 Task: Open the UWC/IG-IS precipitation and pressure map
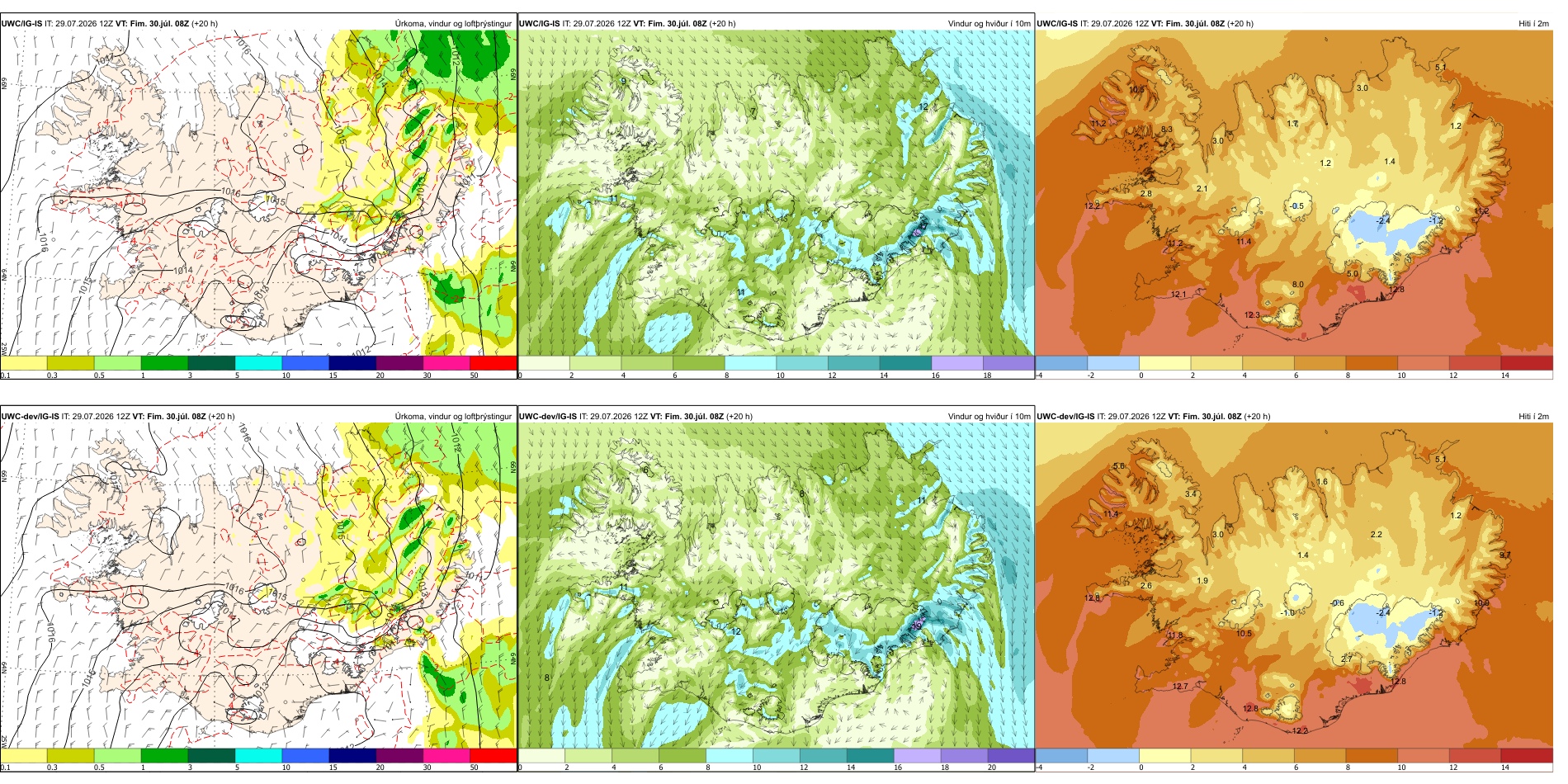pyautogui.click(x=258, y=193)
